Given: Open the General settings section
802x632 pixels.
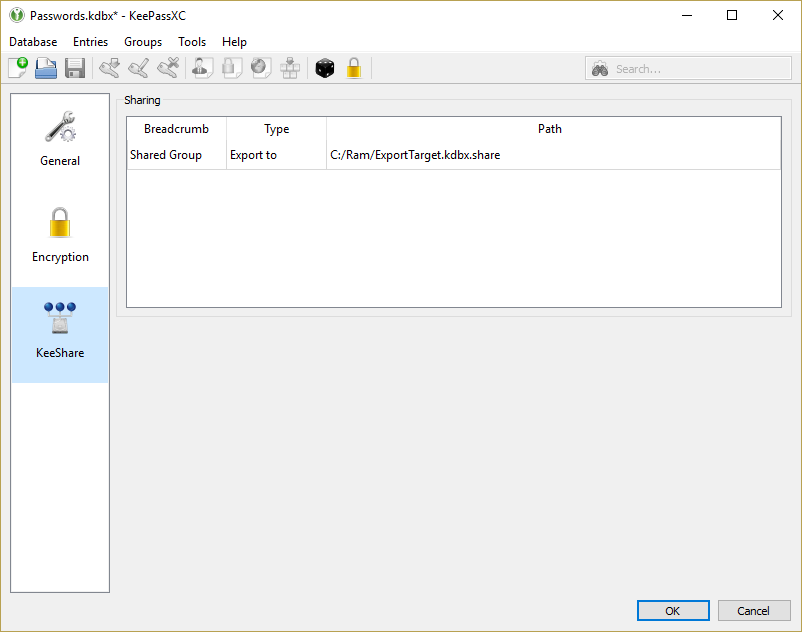Looking at the screenshot, I should 60,140.
